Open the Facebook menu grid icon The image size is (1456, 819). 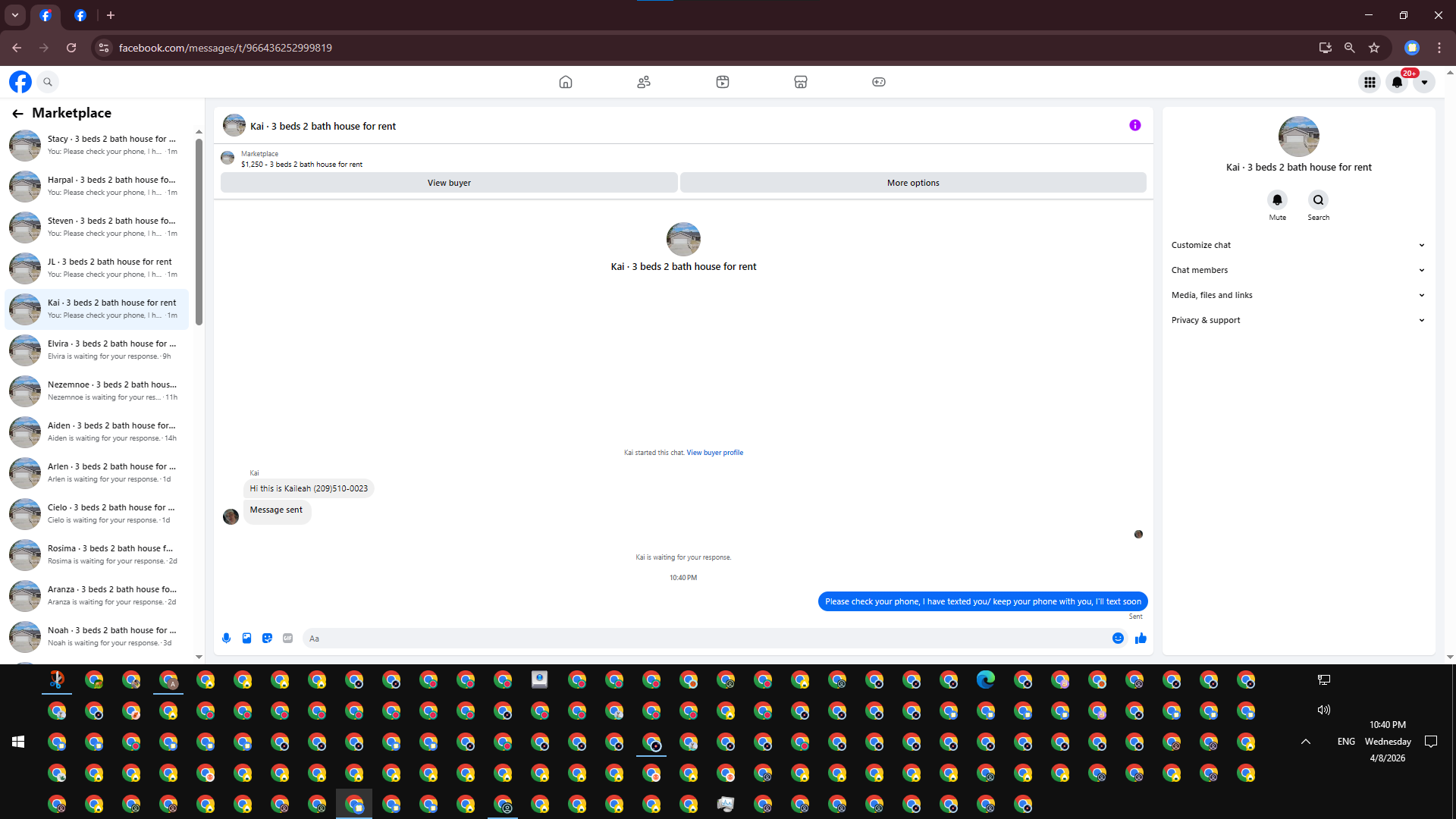[1370, 82]
